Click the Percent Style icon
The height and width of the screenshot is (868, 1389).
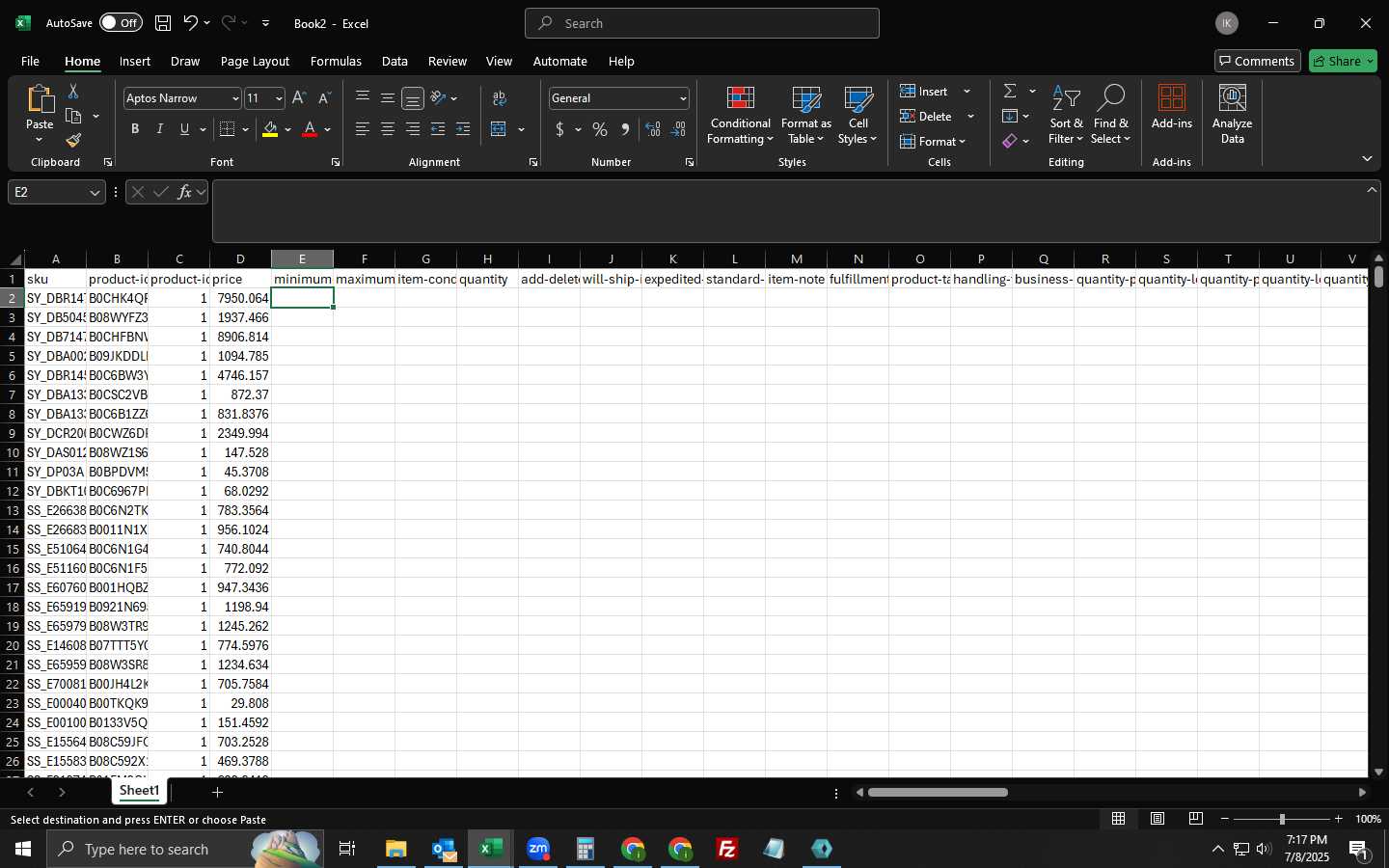pyautogui.click(x=600, y=129)
